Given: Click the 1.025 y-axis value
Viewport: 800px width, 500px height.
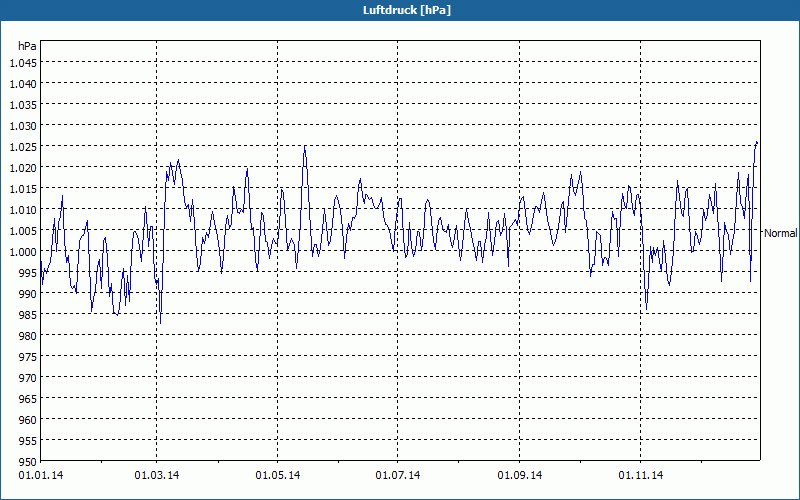Looking at the screenshot, I should click(23, 146).
